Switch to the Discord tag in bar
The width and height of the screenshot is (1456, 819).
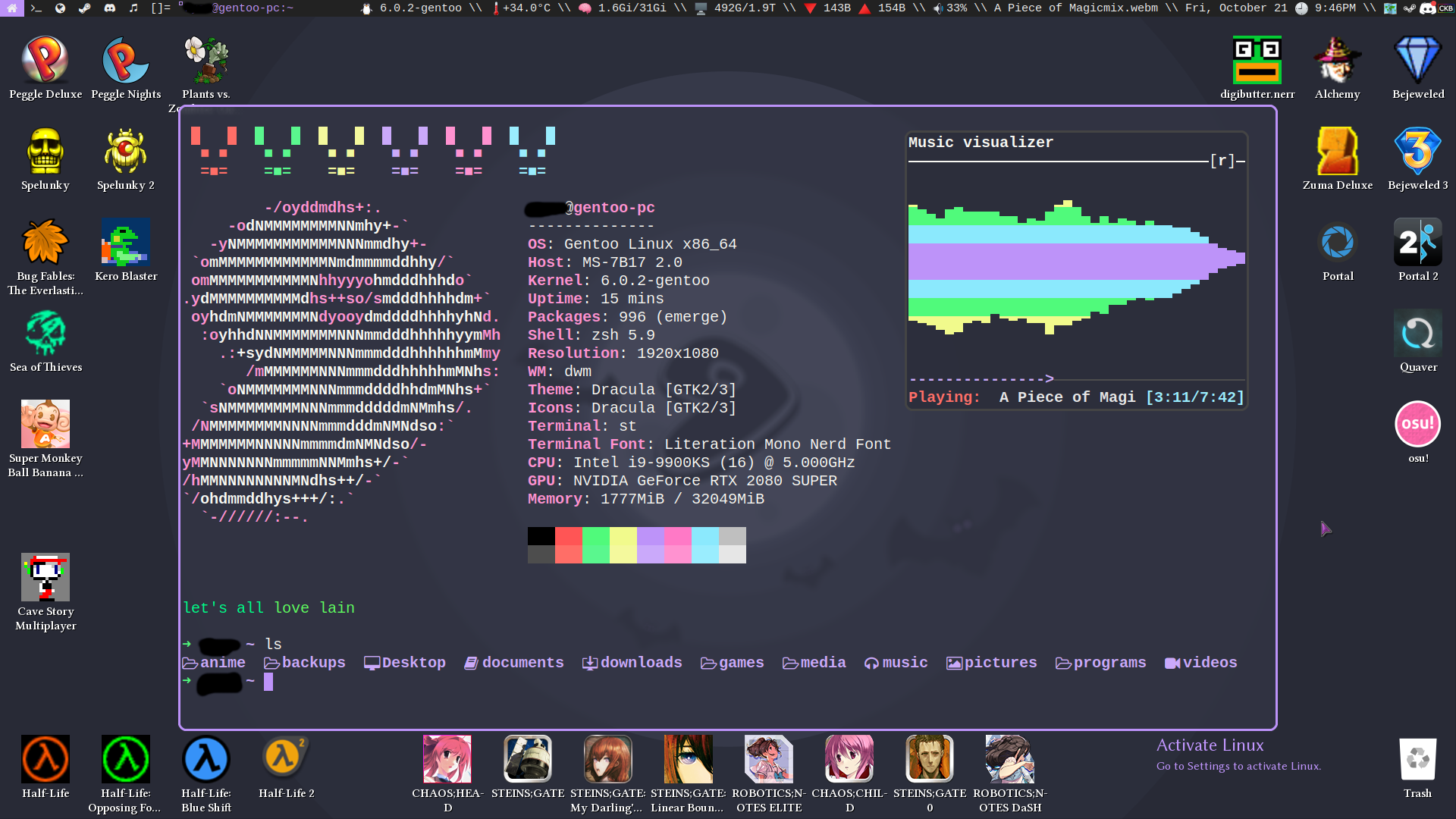(109, 8)
